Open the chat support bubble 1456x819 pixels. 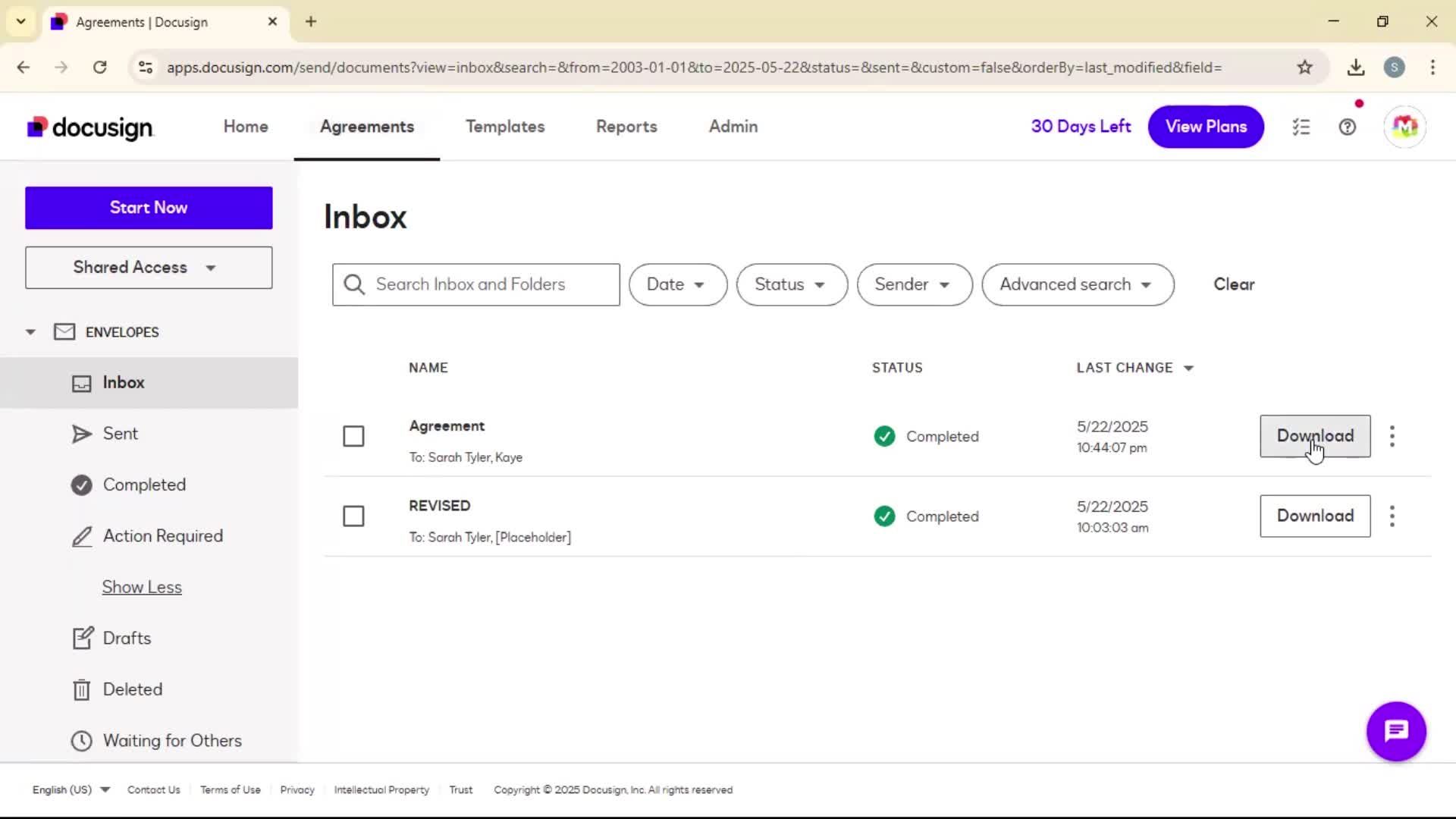pyautogui.click(x=1396, y=731)
